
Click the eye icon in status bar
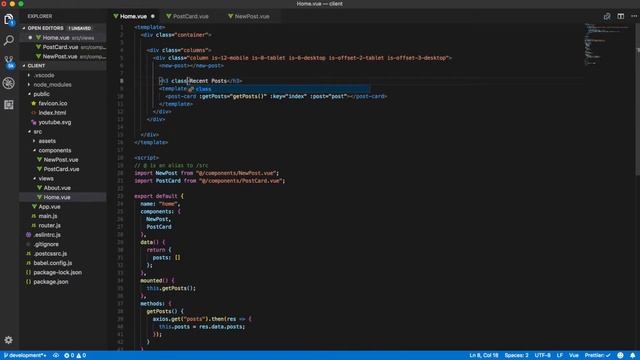point(56,356)
